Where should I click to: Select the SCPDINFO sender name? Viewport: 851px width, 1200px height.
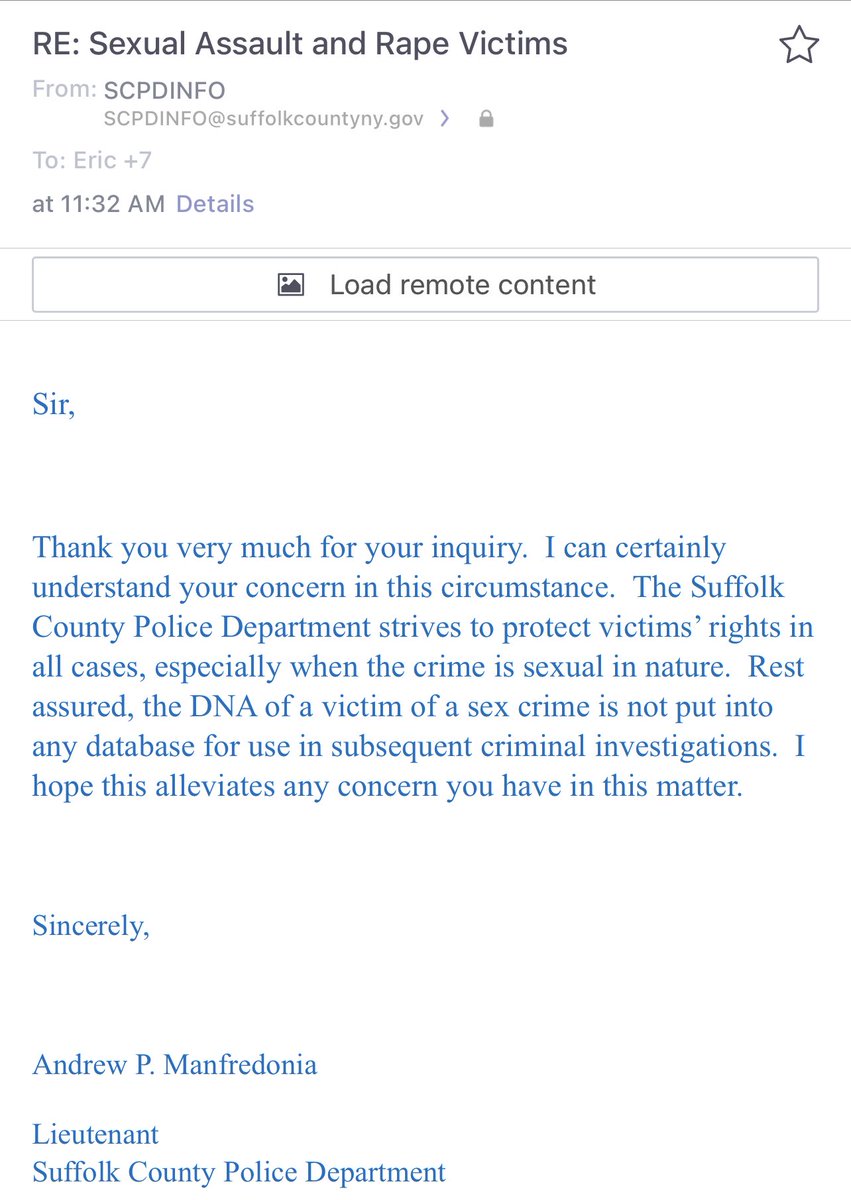pyautogui.click(x=164, y=90)
